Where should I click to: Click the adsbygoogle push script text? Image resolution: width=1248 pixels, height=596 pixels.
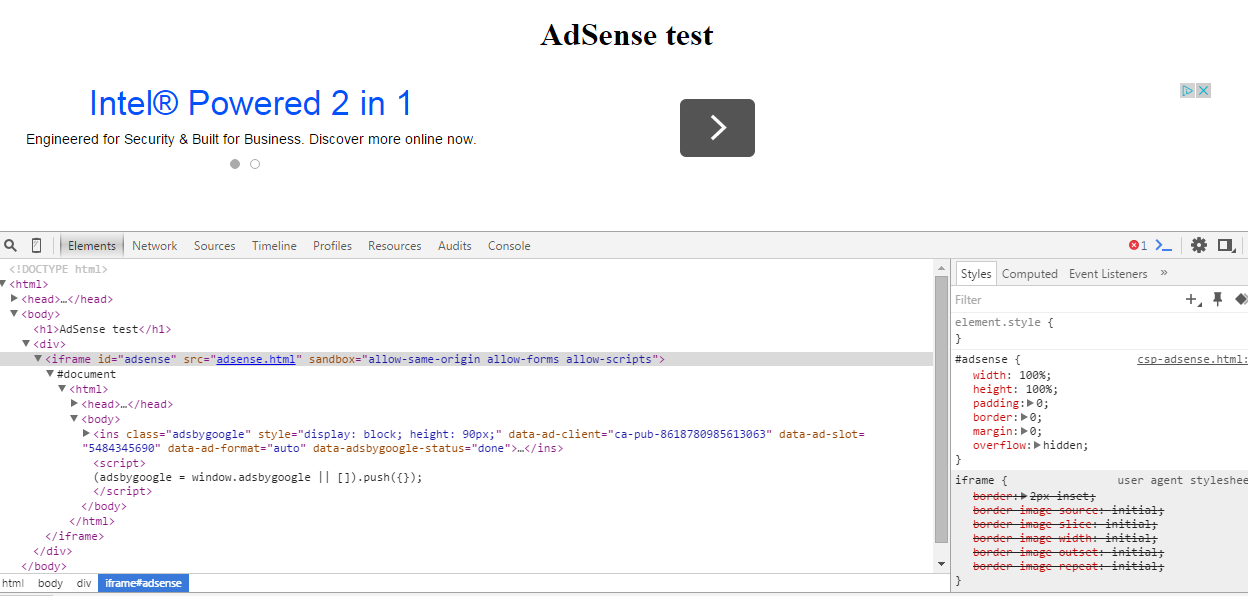pyautogui.click(x=258, y=477)
